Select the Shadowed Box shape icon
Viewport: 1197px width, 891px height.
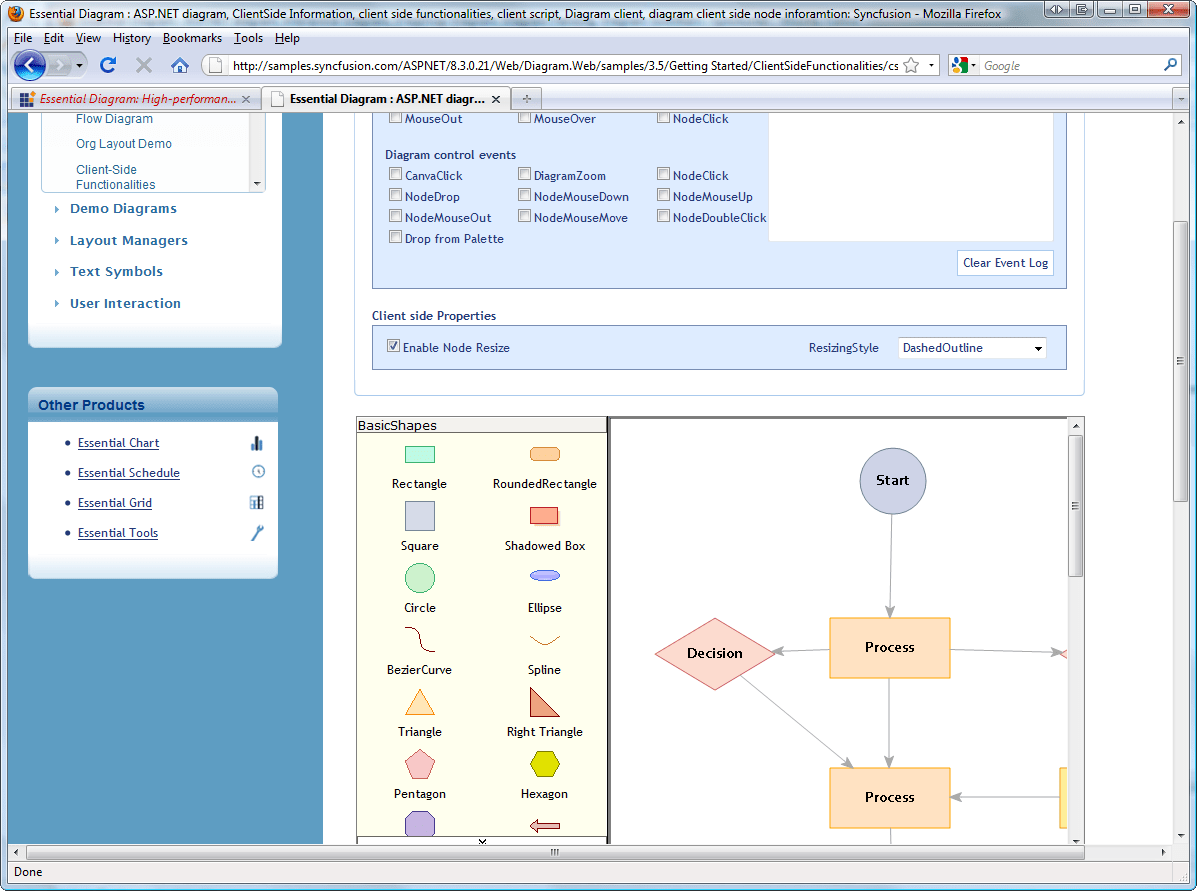[544, 516]
